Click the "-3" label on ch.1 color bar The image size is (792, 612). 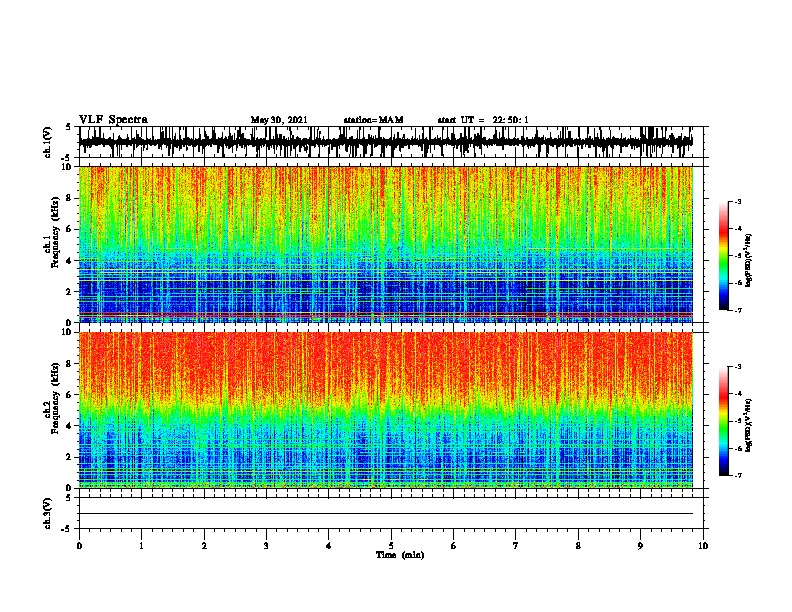[738, 201]
